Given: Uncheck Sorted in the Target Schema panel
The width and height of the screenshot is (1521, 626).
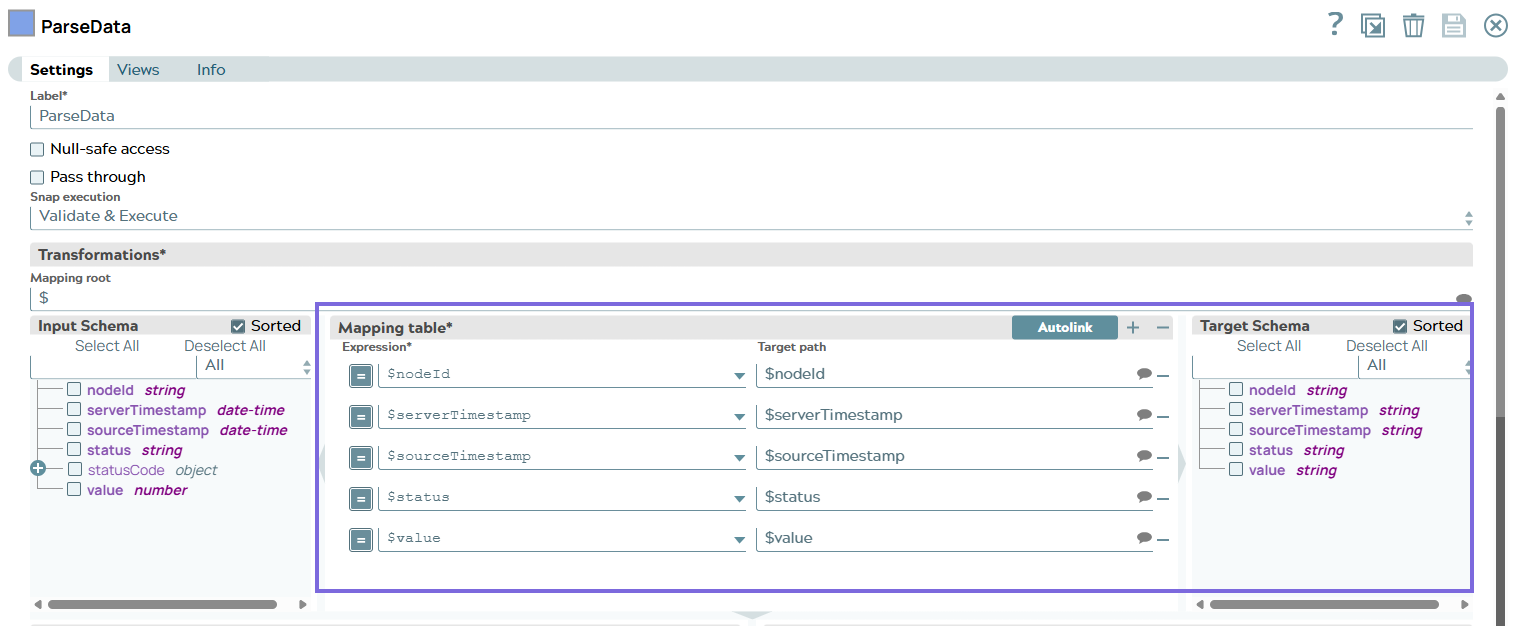Looking at the screenshot, I should pyautogui.click(x=1399, y=325).
